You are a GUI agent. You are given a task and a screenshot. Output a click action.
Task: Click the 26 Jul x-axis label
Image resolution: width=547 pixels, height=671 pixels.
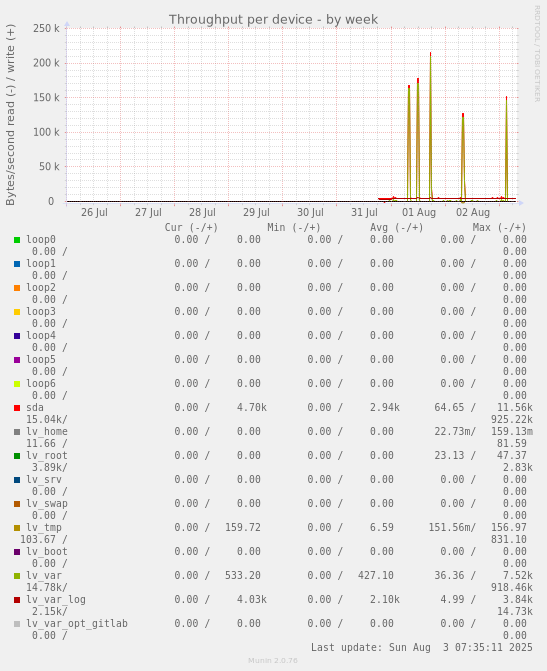(94, 212)
